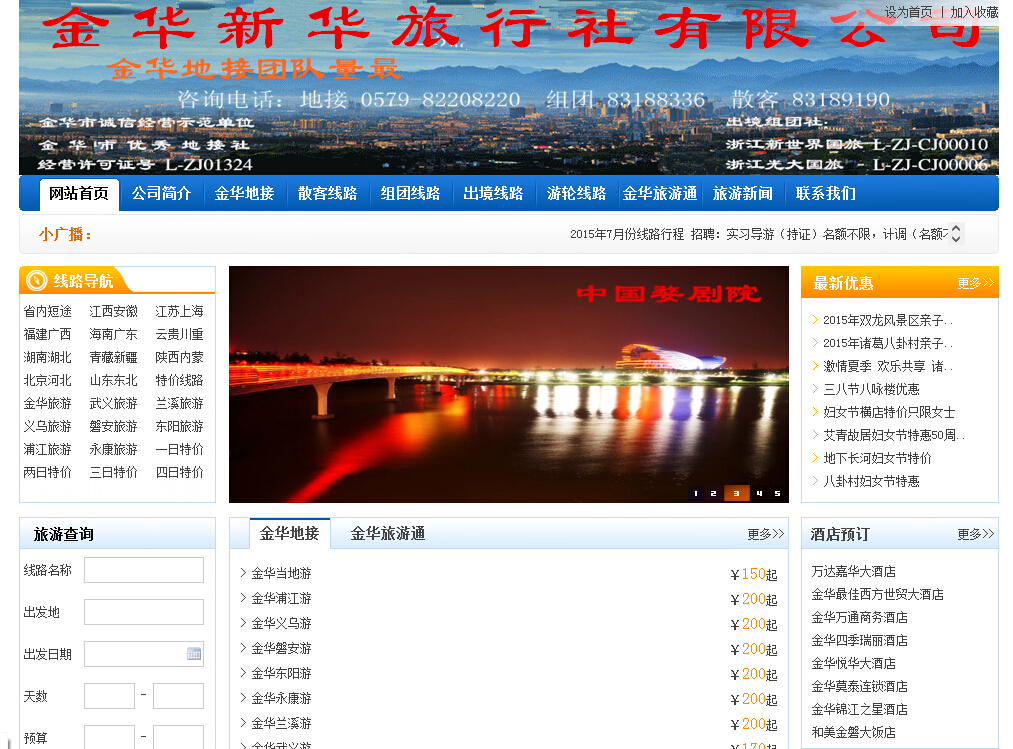Open 四日特价 route link
The image size is (1013, 749).
click(180, 472)
